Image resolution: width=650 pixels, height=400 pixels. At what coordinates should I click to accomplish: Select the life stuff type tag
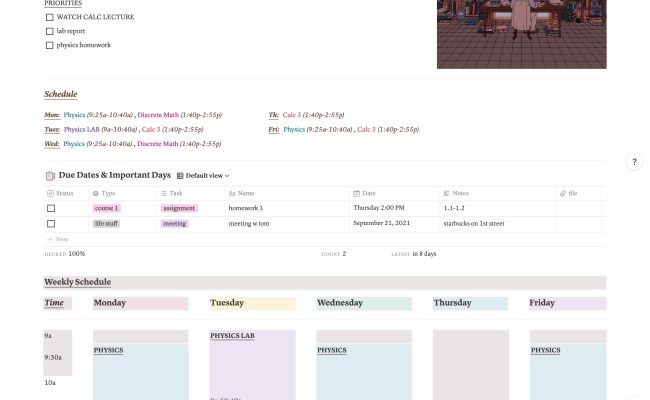pos(106,224)
